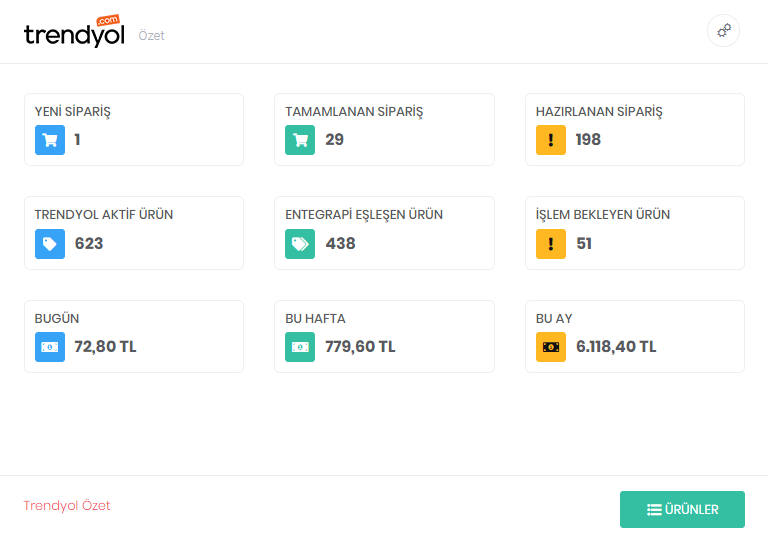Click the Özet header label
Image resolution: width=768 pixels, height=541 pixels.
[152, 36]
